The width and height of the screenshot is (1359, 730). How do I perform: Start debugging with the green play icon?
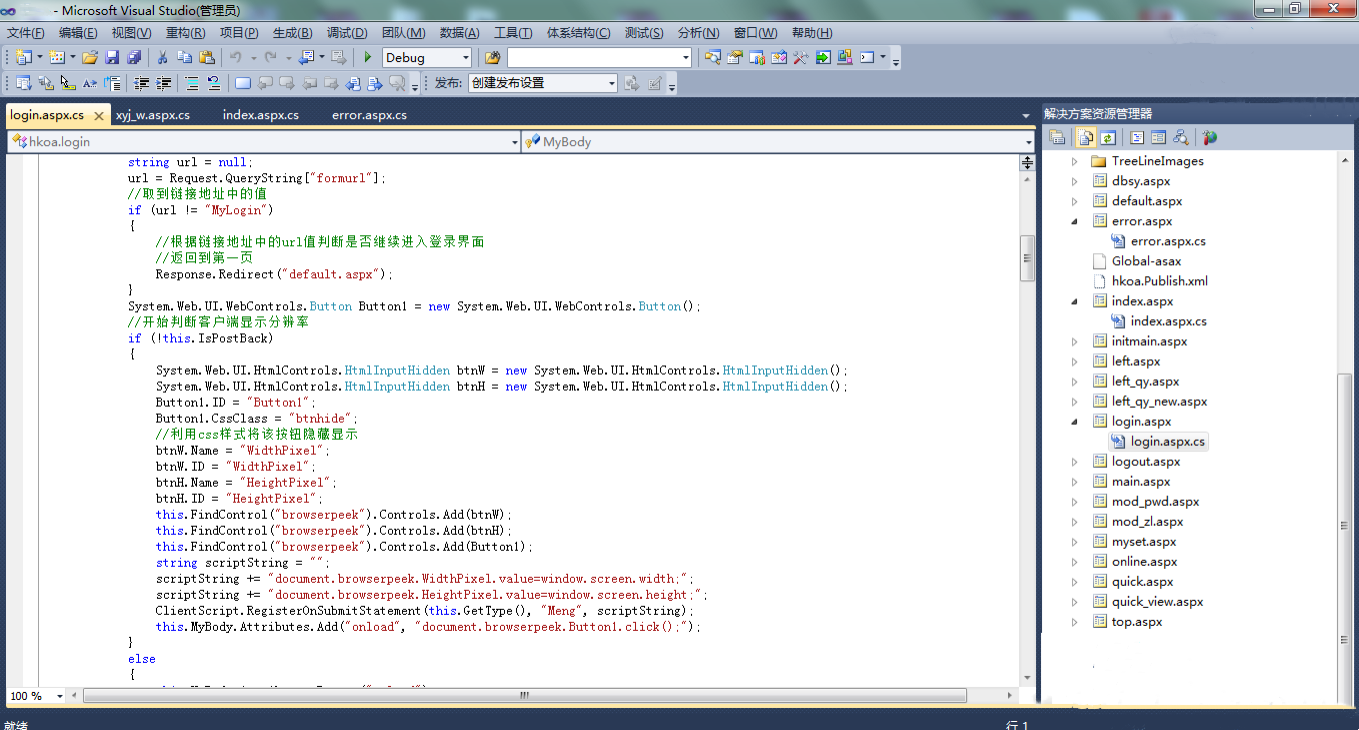[367, 57]
